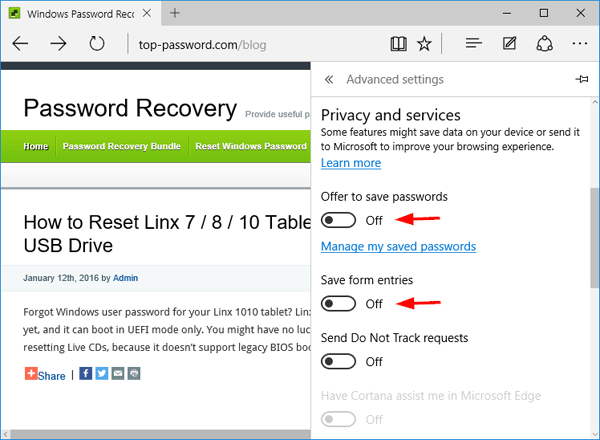Click the 'January 12th, 2016 by' date text
The width and height of the screenshot is (600, 440).
point(67,278)
